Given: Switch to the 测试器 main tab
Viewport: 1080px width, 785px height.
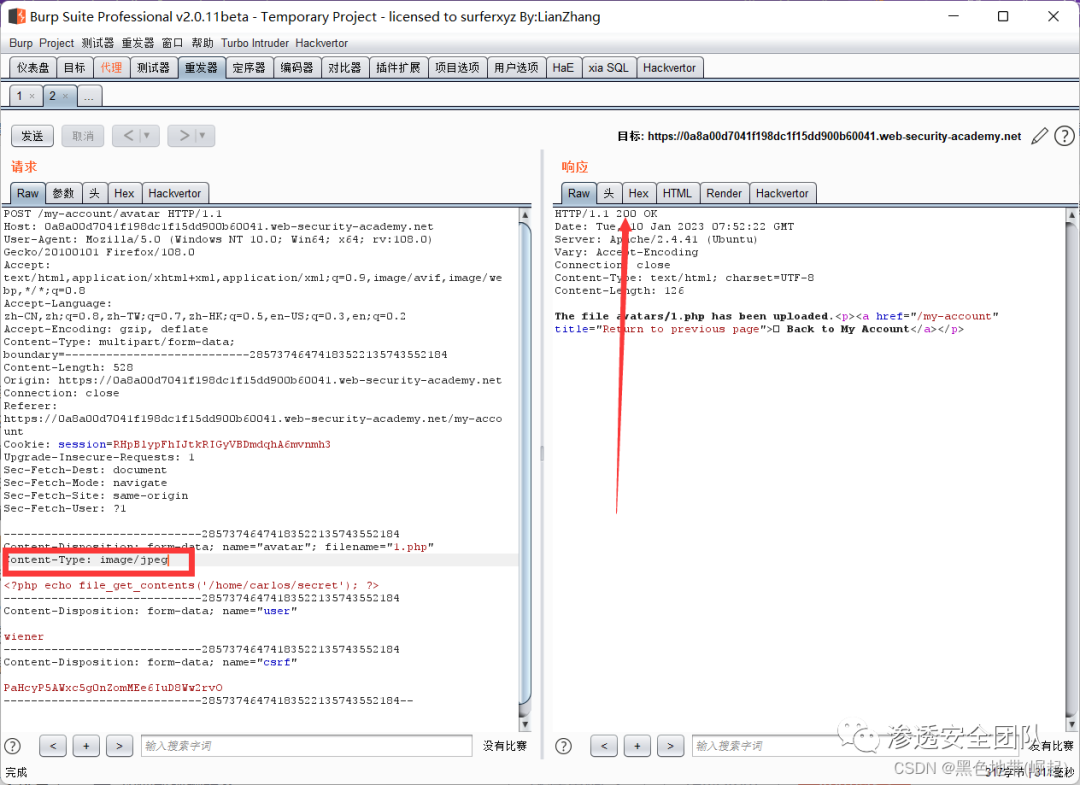Looking at the screenshot, I should coord(153,67).
